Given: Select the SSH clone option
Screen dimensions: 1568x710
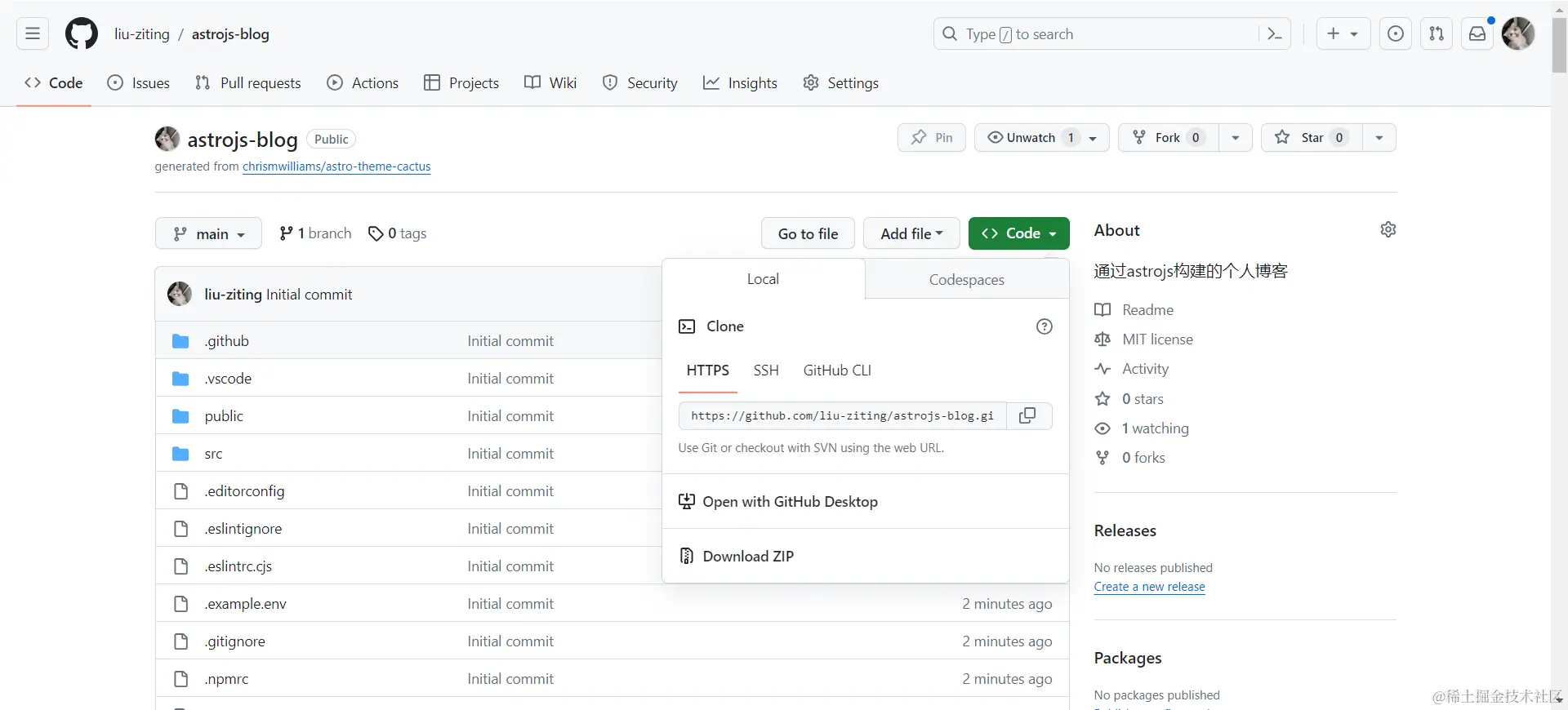Looking at the screenshot, I should pyautogui.click(x=766, y=371).
